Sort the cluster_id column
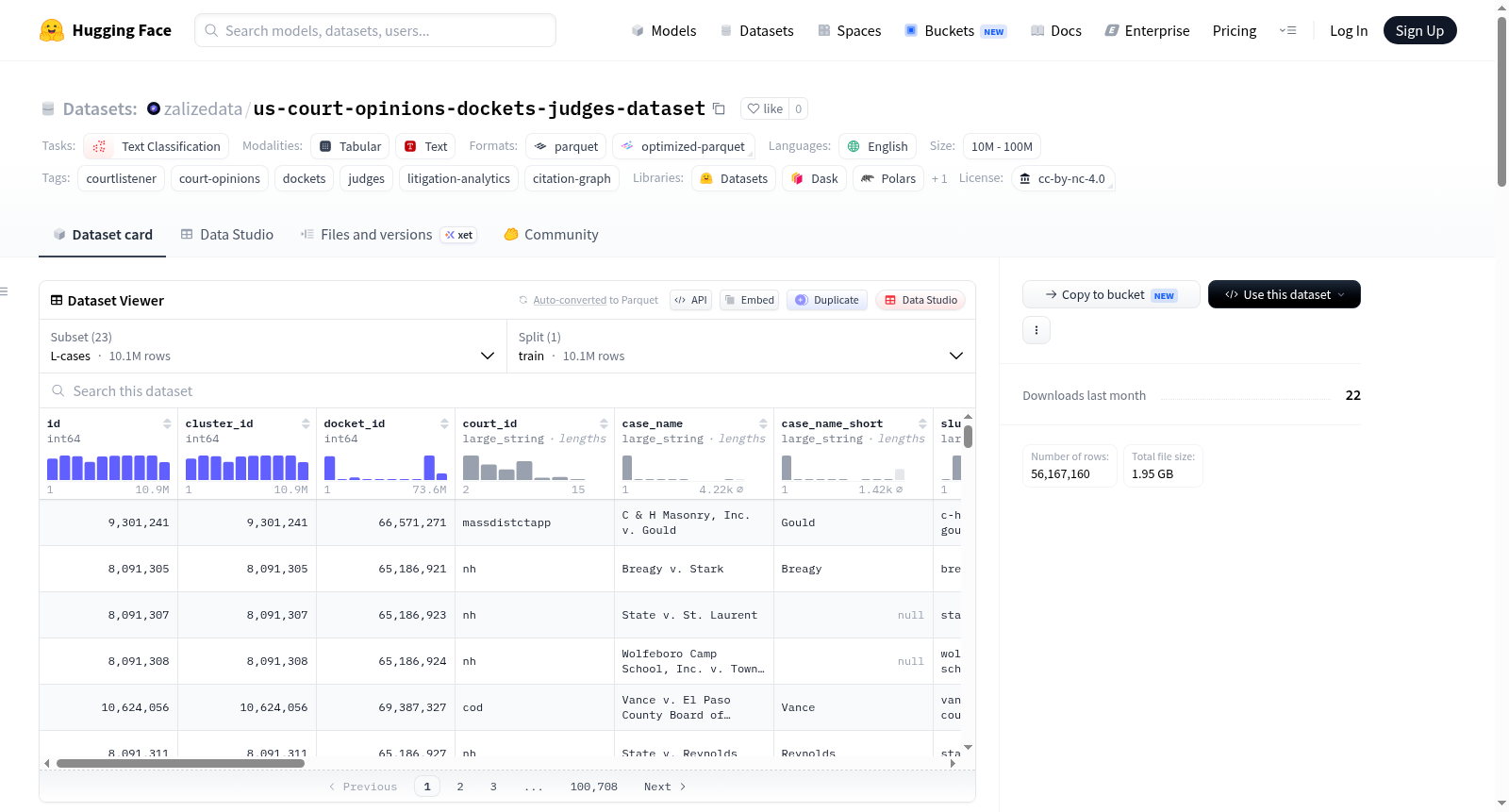Image resolution: width=1509 pixels, height=812 pixels. [x=306, y=423]
